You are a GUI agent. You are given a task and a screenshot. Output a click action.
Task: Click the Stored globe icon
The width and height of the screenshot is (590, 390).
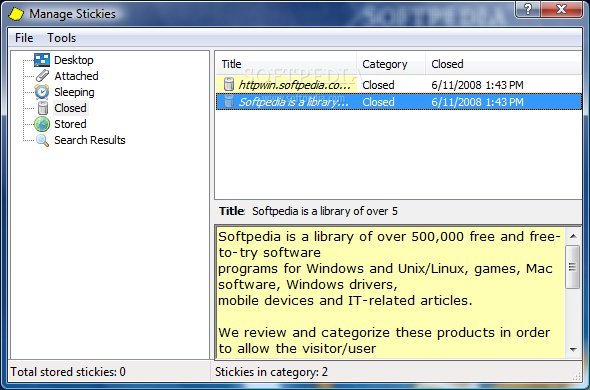pyautogui.click(x=42, y=124)
